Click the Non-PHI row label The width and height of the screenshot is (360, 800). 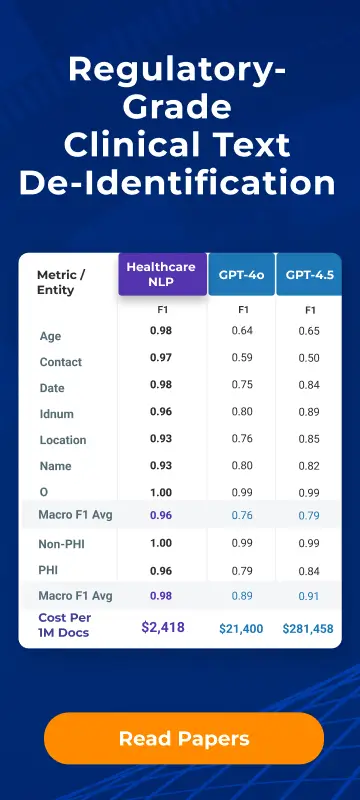(x=62, y=544)
